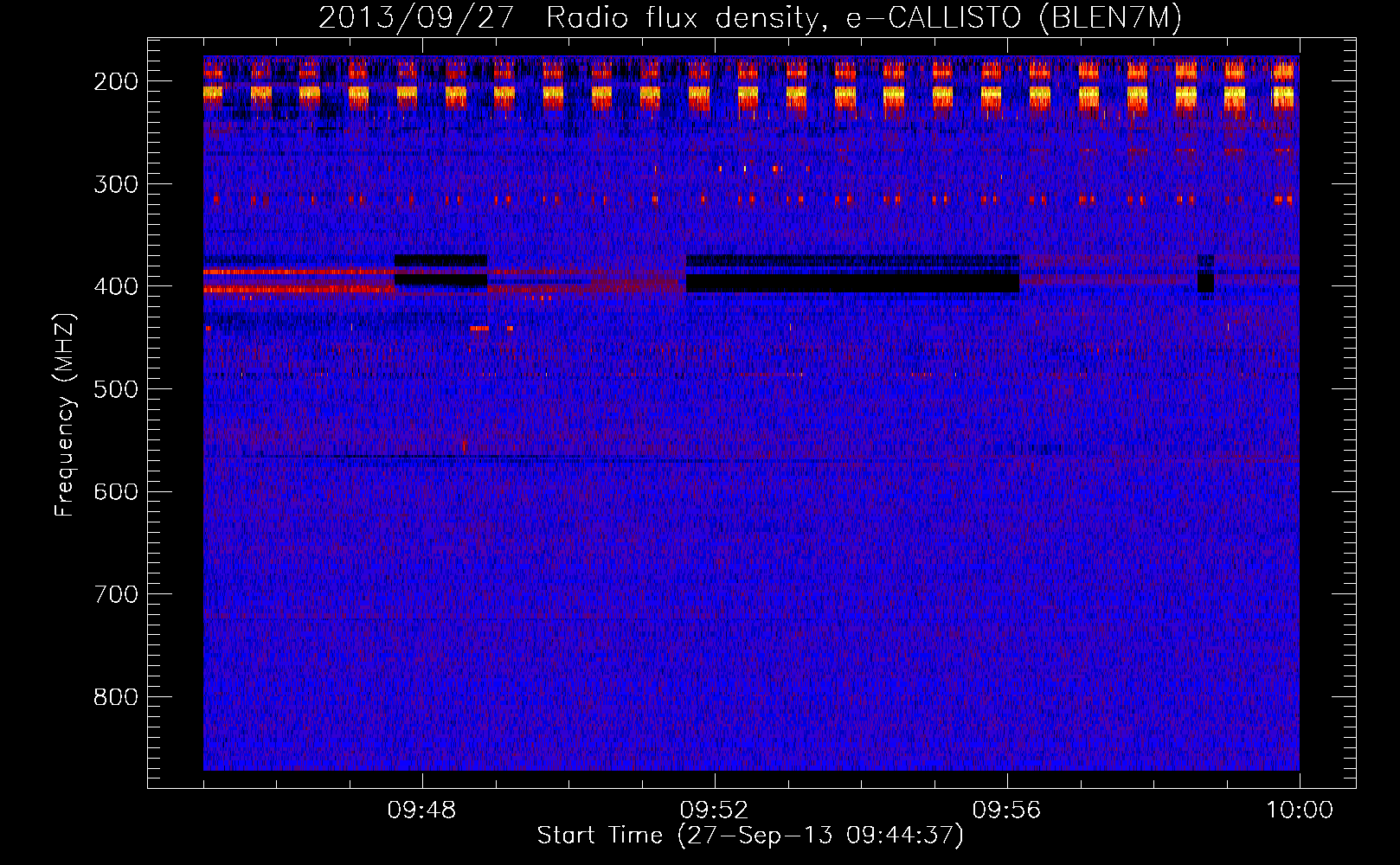Select the 800 frequency tick label
Screen dimensions: 1400x865
116,697
